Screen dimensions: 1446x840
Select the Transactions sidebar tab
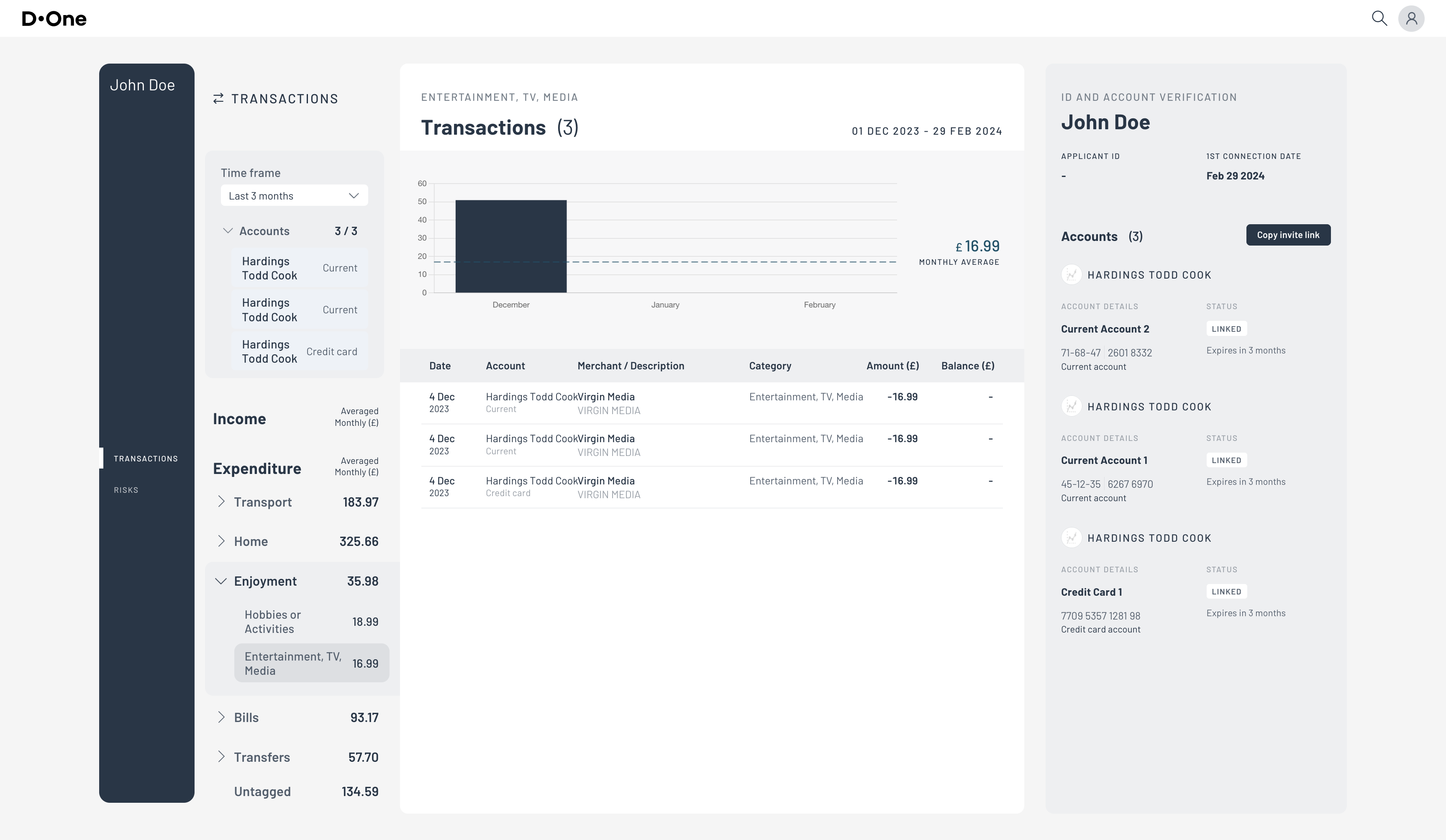point(146,458)
